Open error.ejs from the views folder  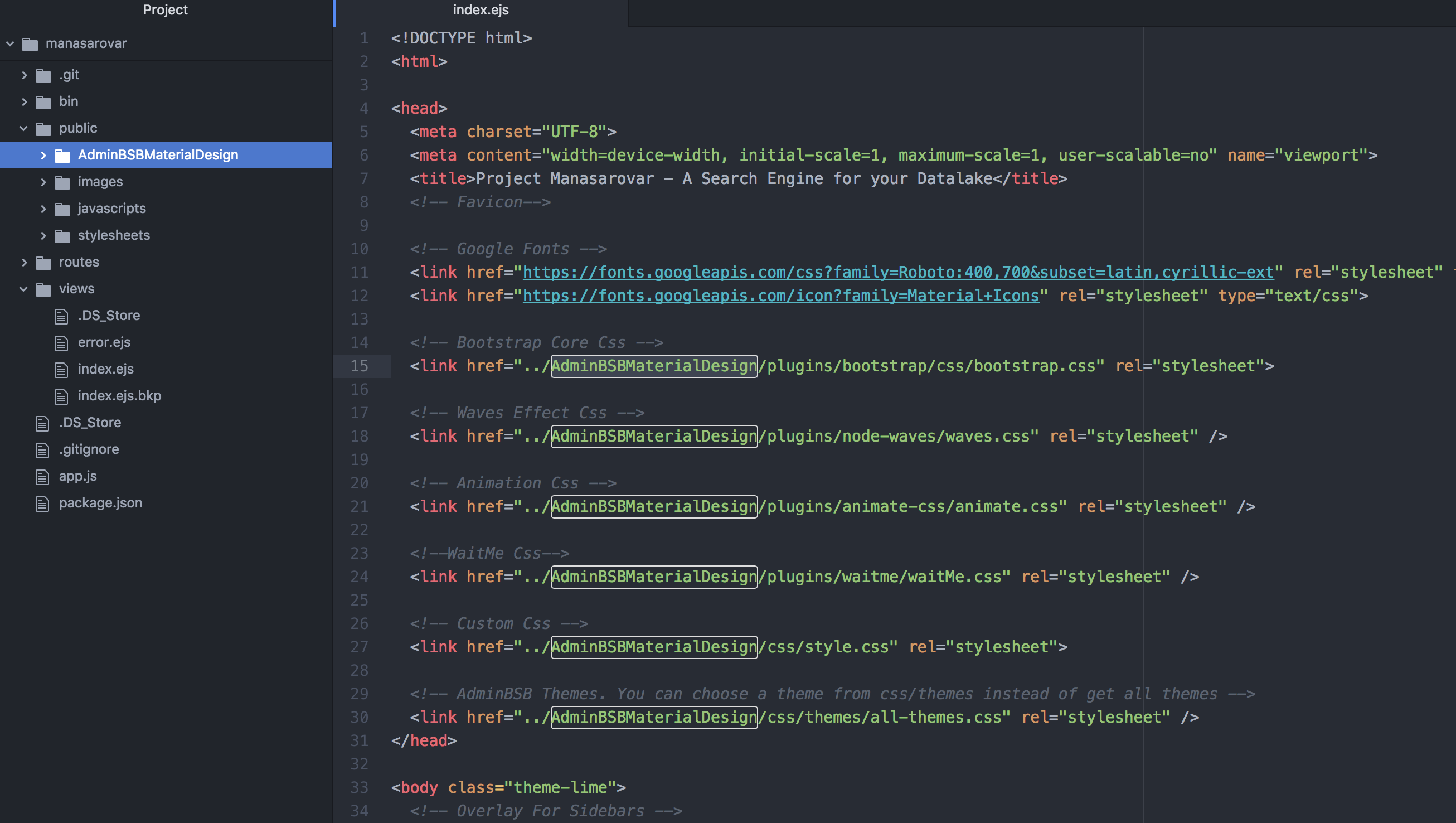(x=104, y=342)
